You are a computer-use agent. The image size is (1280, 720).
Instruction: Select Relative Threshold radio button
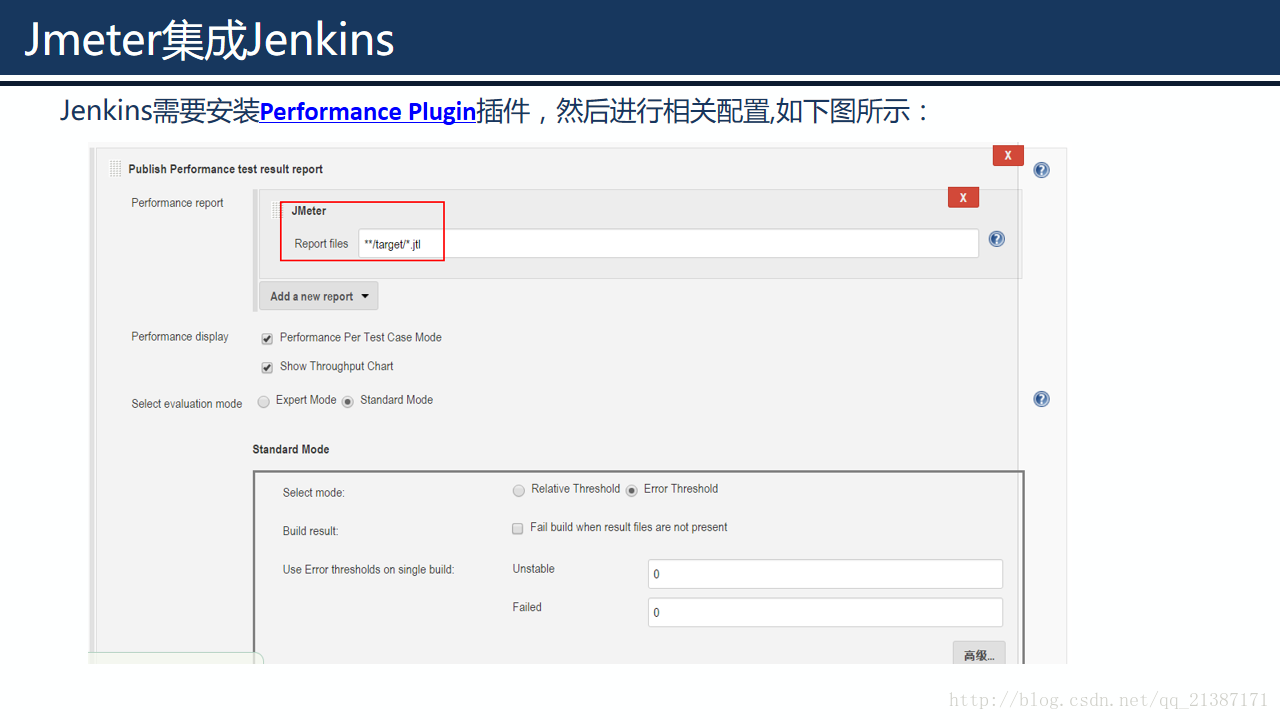(x=518, y=491)
